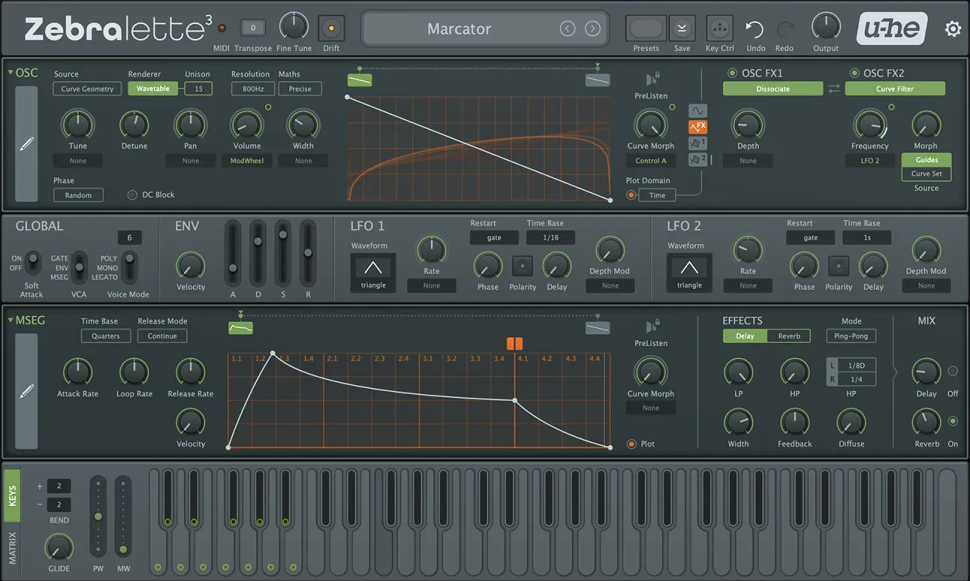Click the Undo arrow icon

click(x=754, y=30)
